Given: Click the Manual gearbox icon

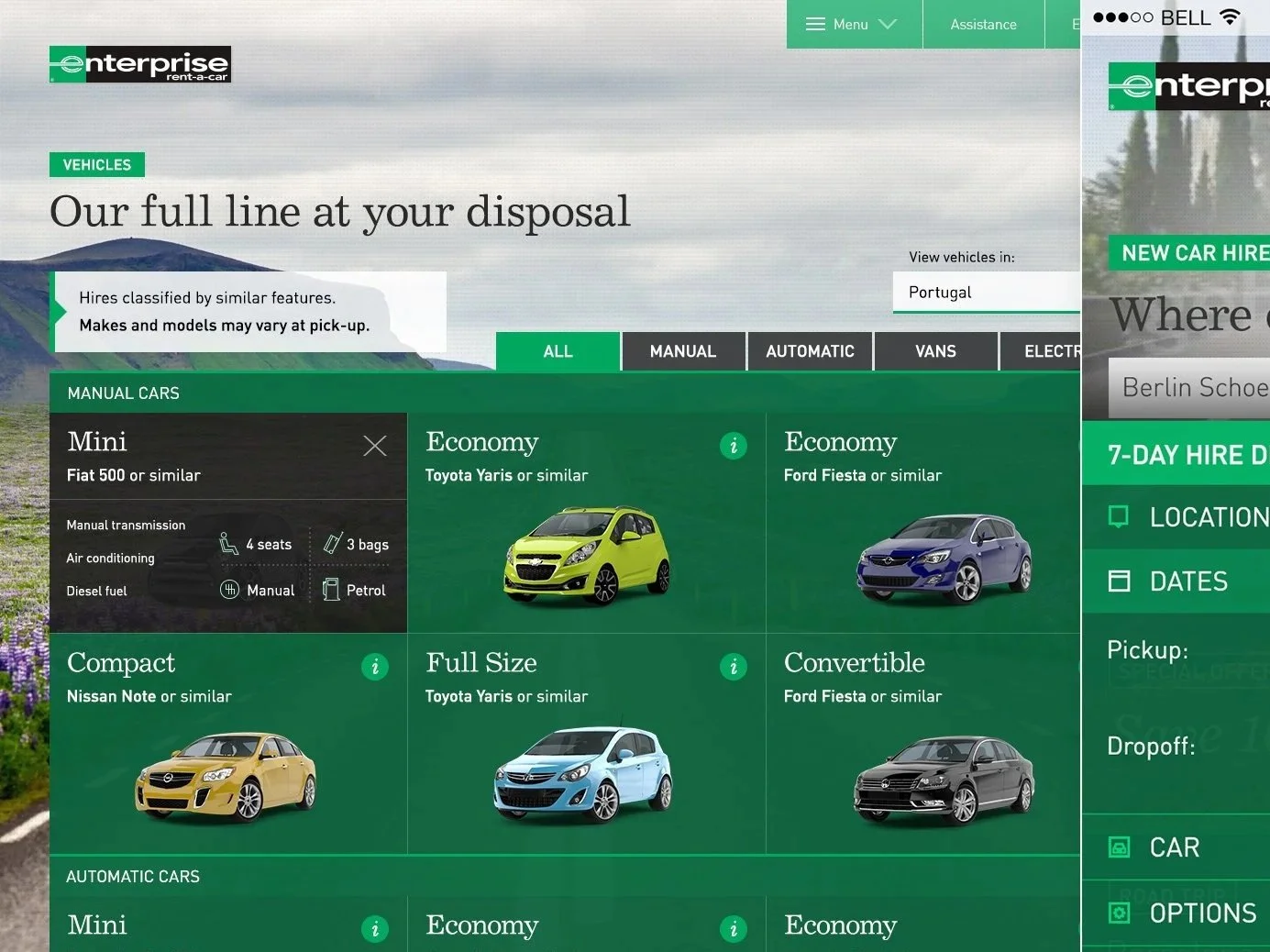Looking at the screenshot, I should tap(230, 590).
